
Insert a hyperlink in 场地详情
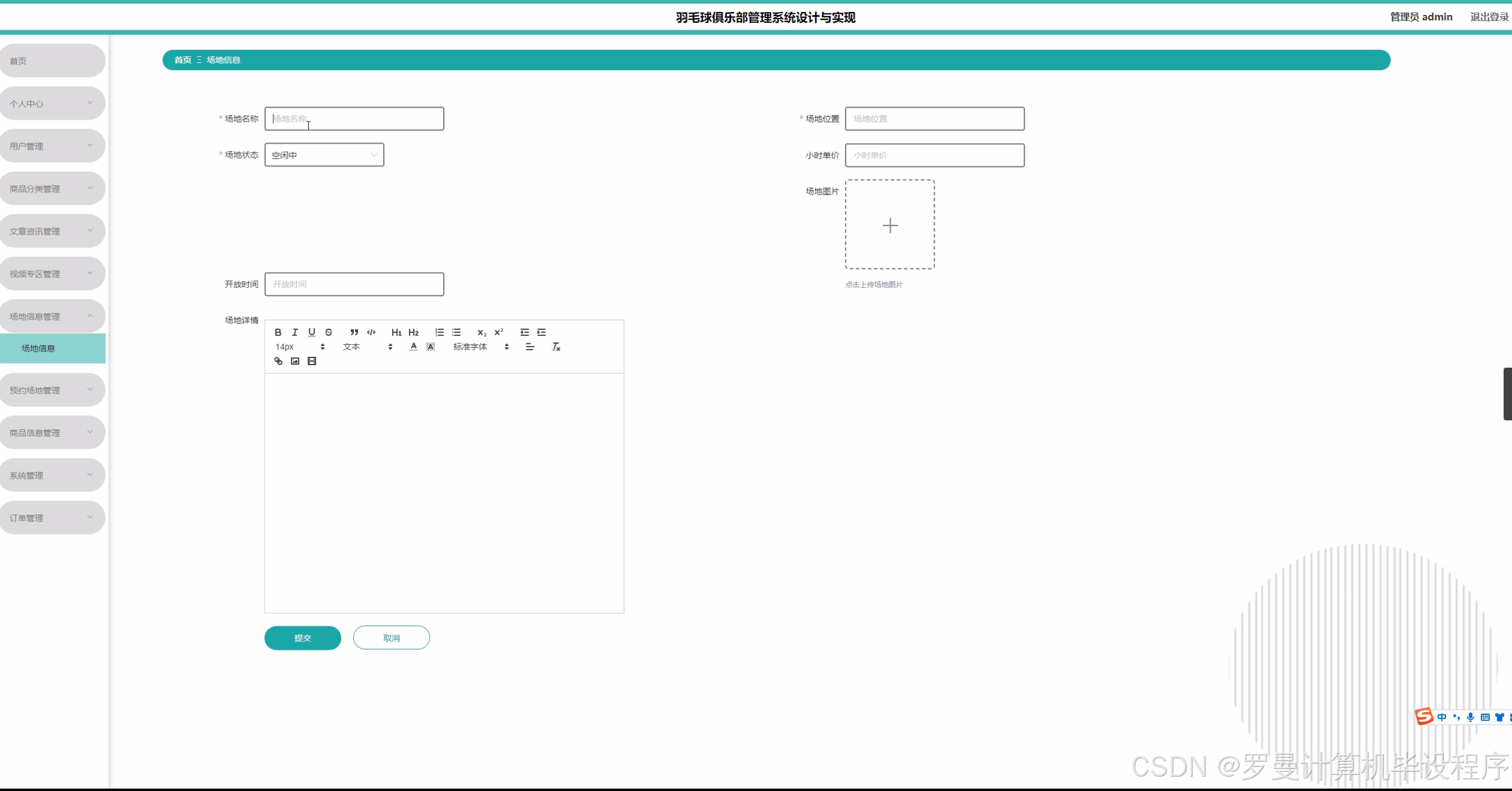pos(278,361)
